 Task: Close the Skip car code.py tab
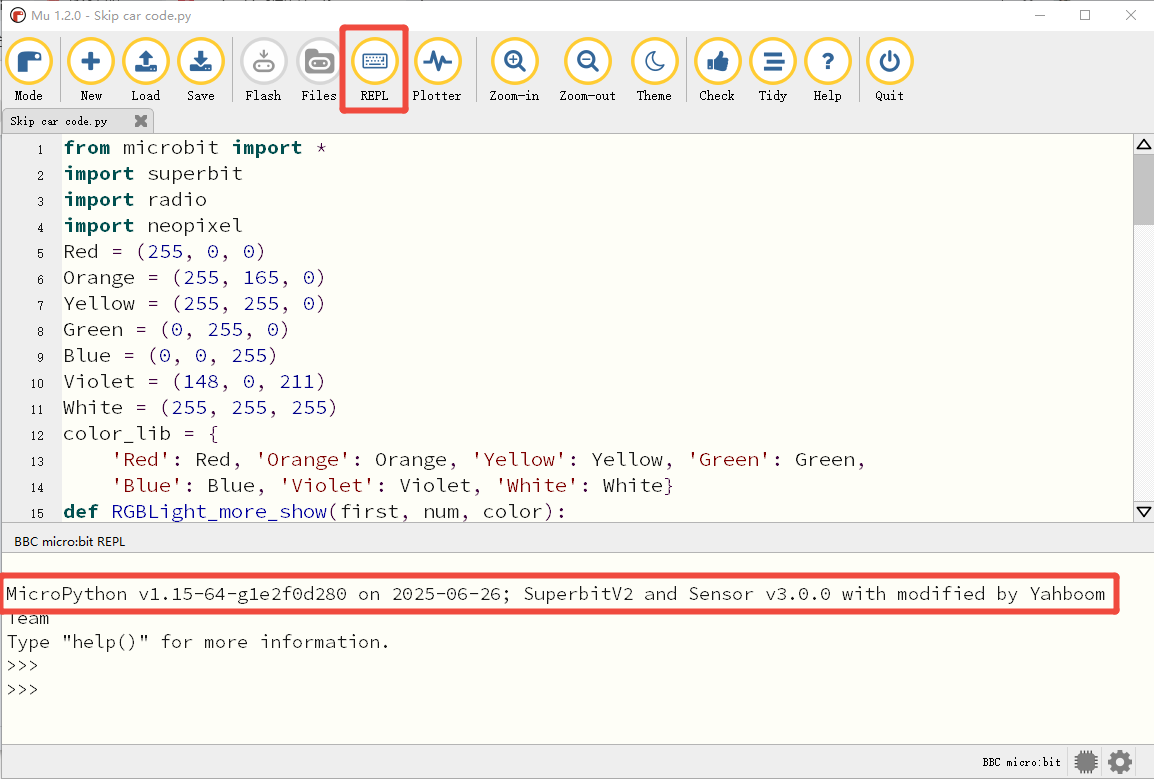click(x=141, y=121)
